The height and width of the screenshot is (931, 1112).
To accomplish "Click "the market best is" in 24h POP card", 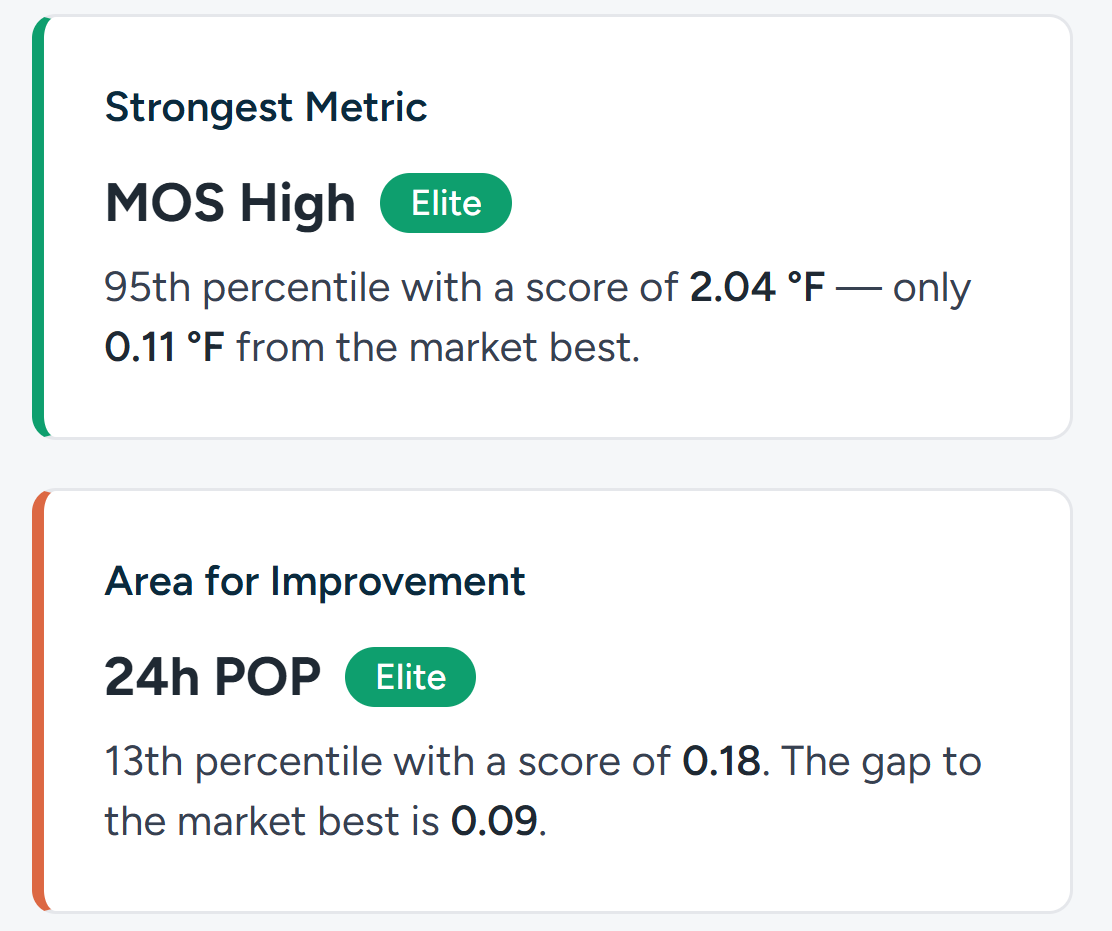I will (271, 822).
